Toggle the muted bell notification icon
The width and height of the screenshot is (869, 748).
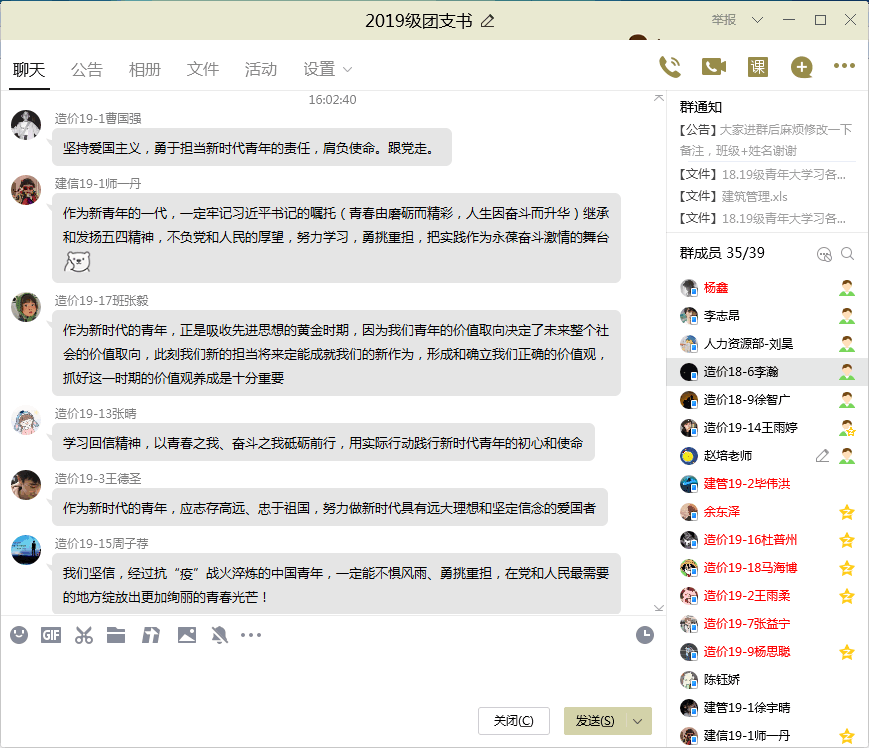[219, 635]
